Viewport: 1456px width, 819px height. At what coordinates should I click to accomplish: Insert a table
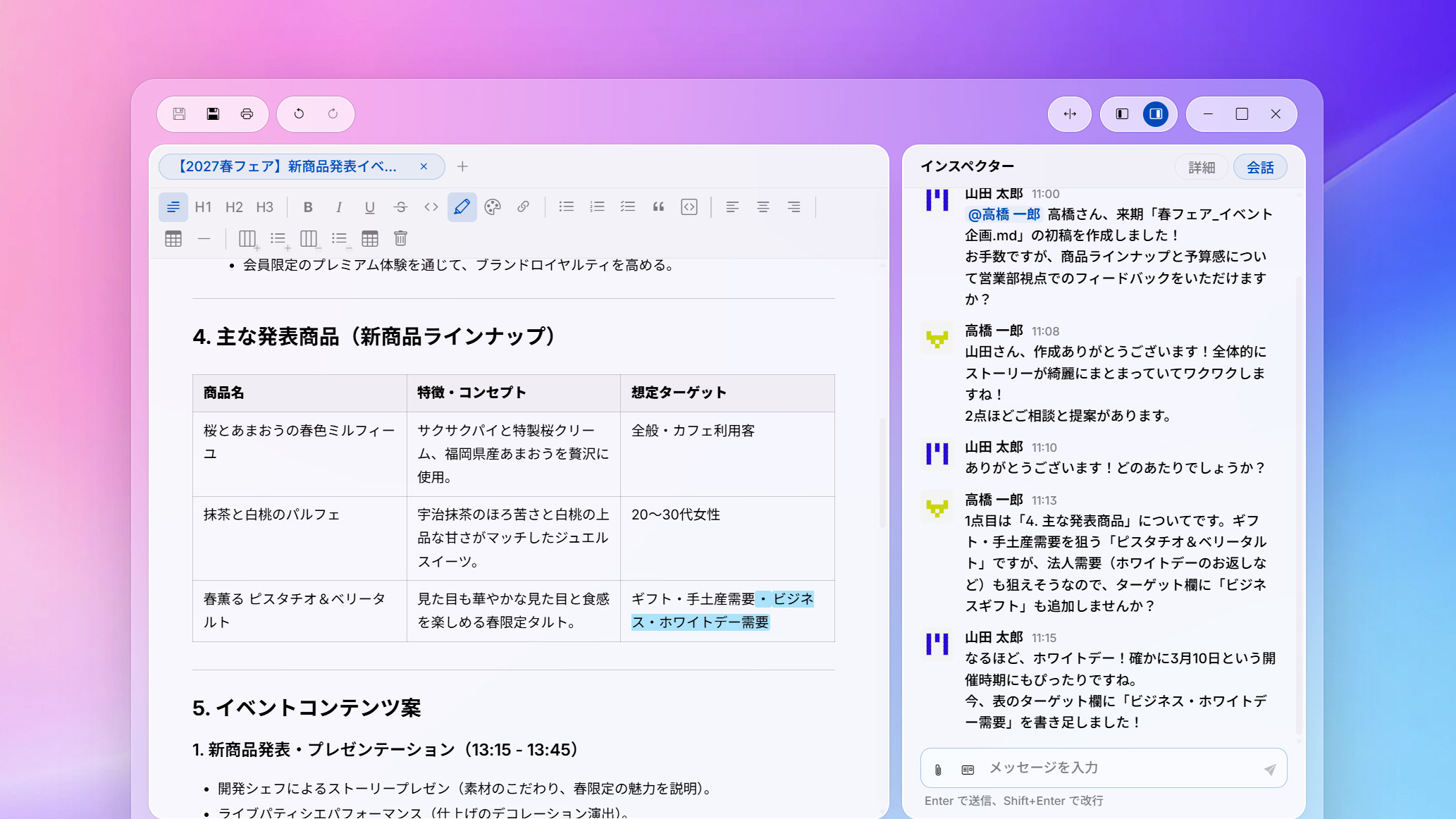173,238
